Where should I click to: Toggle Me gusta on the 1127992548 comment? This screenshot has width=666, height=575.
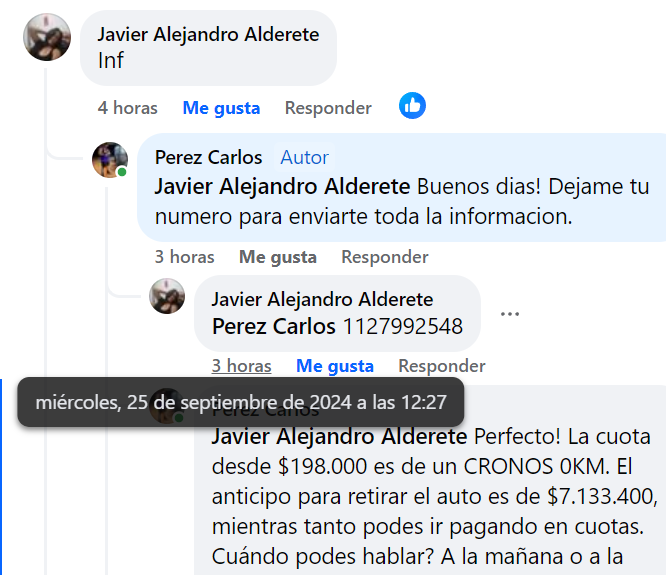click(x=335, y=366)
